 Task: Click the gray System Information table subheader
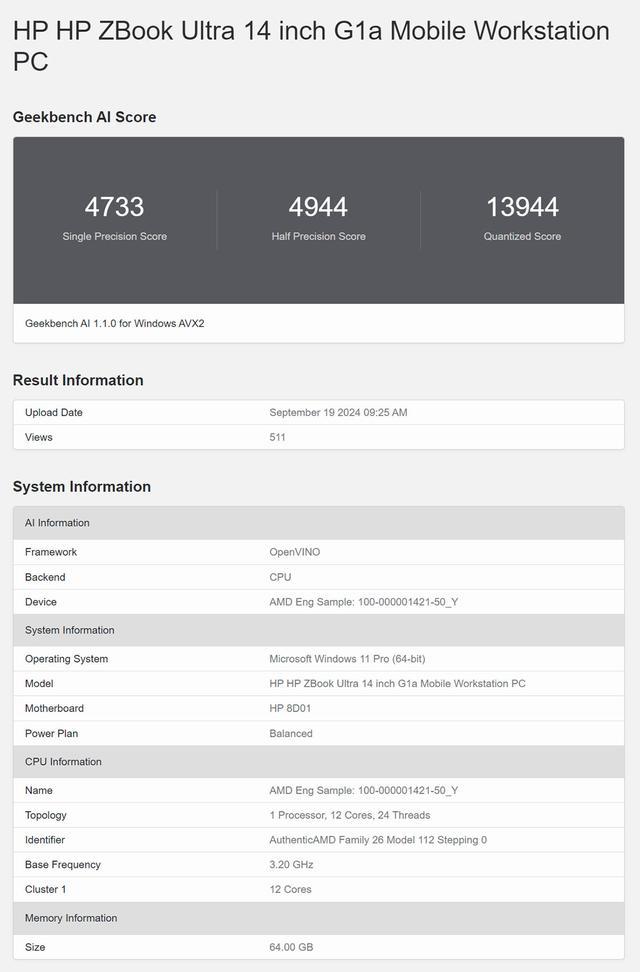[x=319, y=630]
